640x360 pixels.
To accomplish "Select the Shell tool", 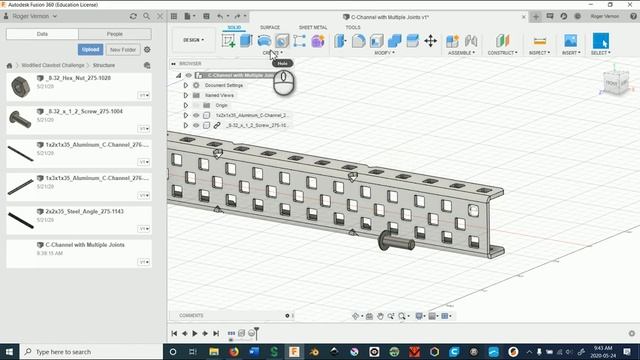I will 376,41.
